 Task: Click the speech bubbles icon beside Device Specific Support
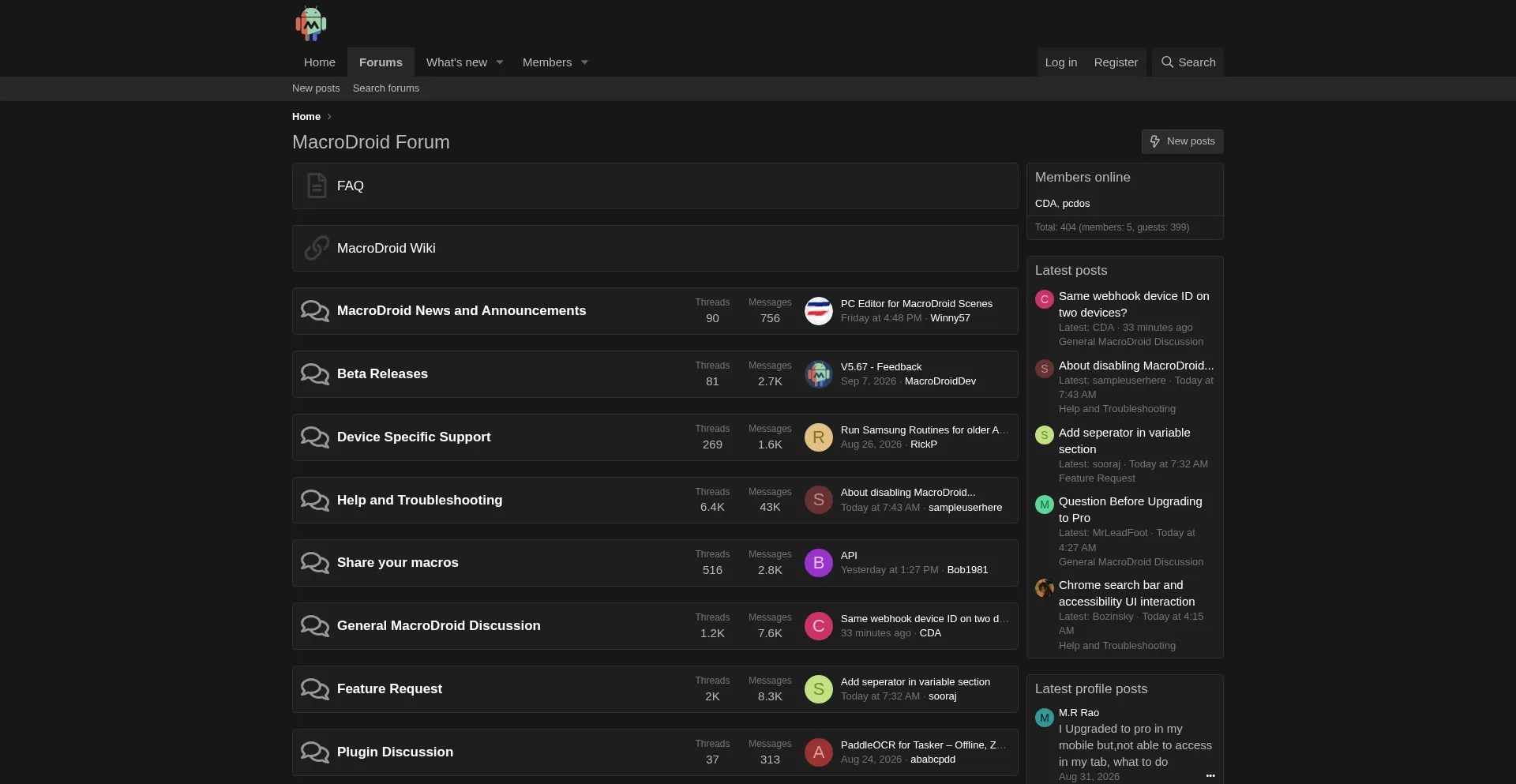pos(315,437)
